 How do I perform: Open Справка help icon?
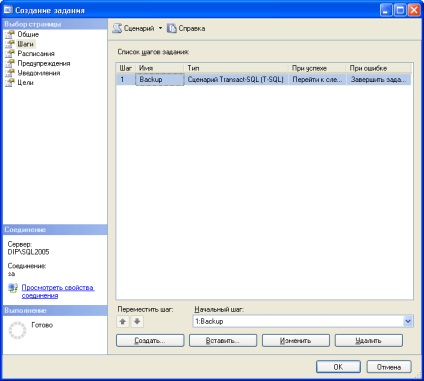172,28
